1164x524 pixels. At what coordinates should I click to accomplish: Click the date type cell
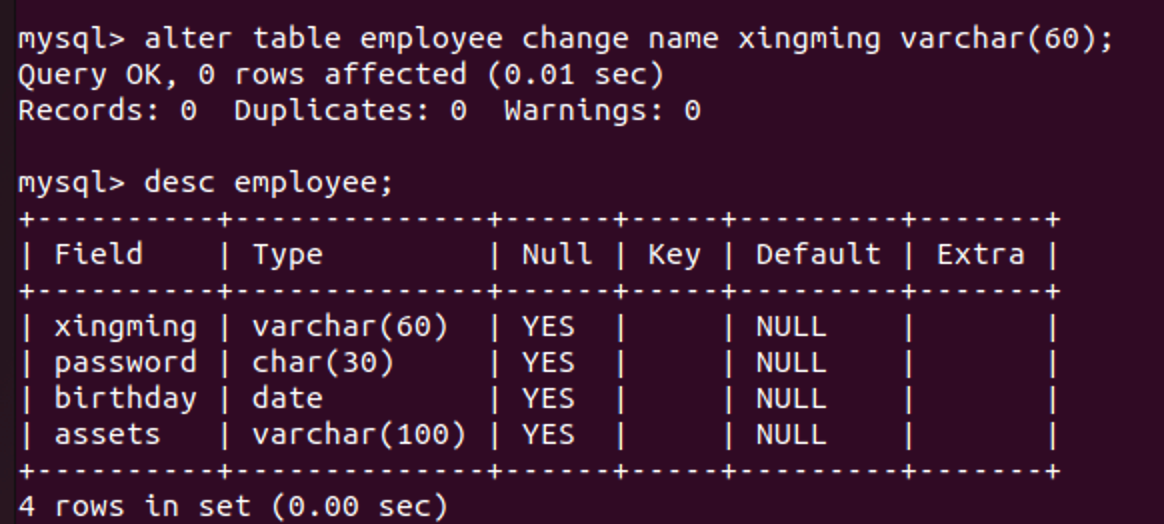[x=287, y=399]
